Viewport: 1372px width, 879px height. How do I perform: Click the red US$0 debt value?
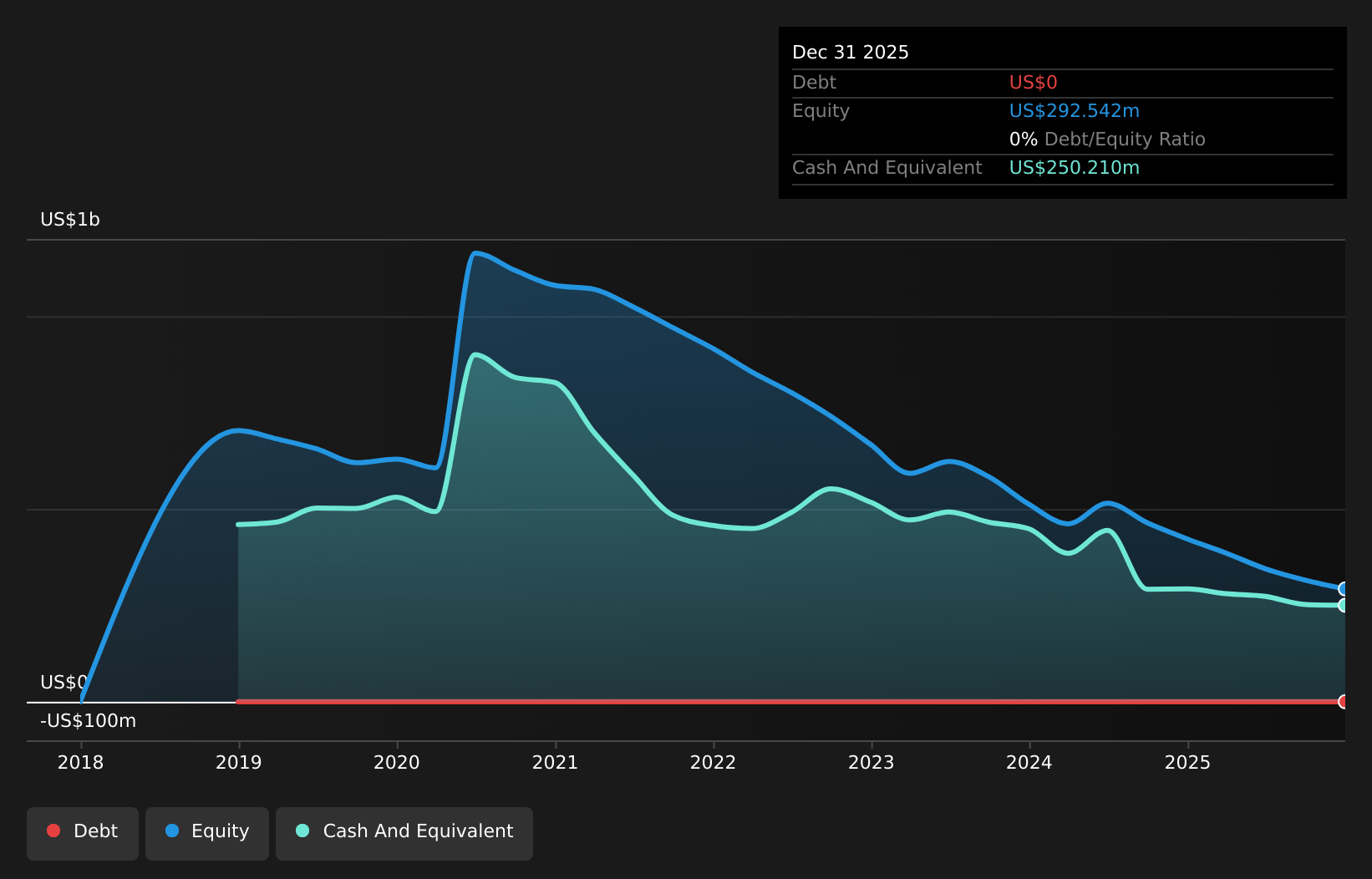click(1034, 83)
